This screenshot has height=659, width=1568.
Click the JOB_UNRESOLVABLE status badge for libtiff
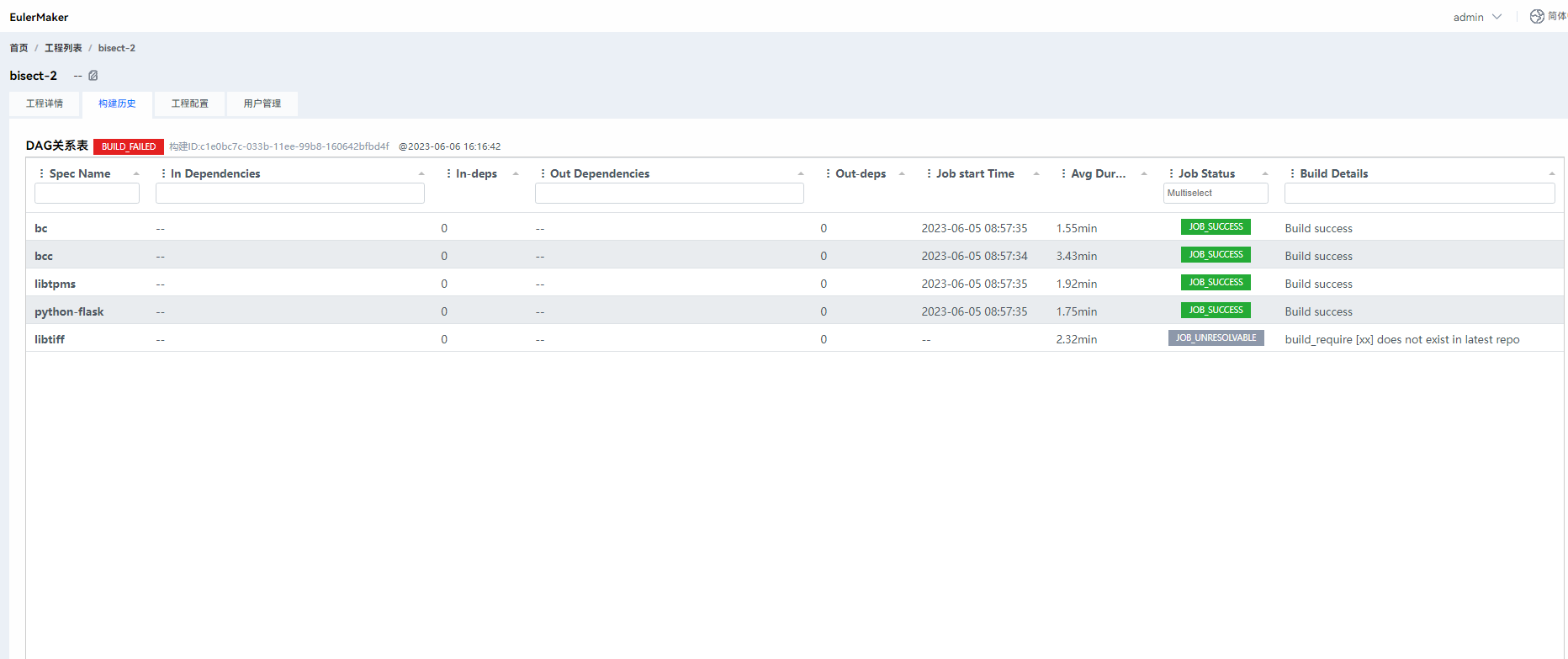pos(1216,338)
